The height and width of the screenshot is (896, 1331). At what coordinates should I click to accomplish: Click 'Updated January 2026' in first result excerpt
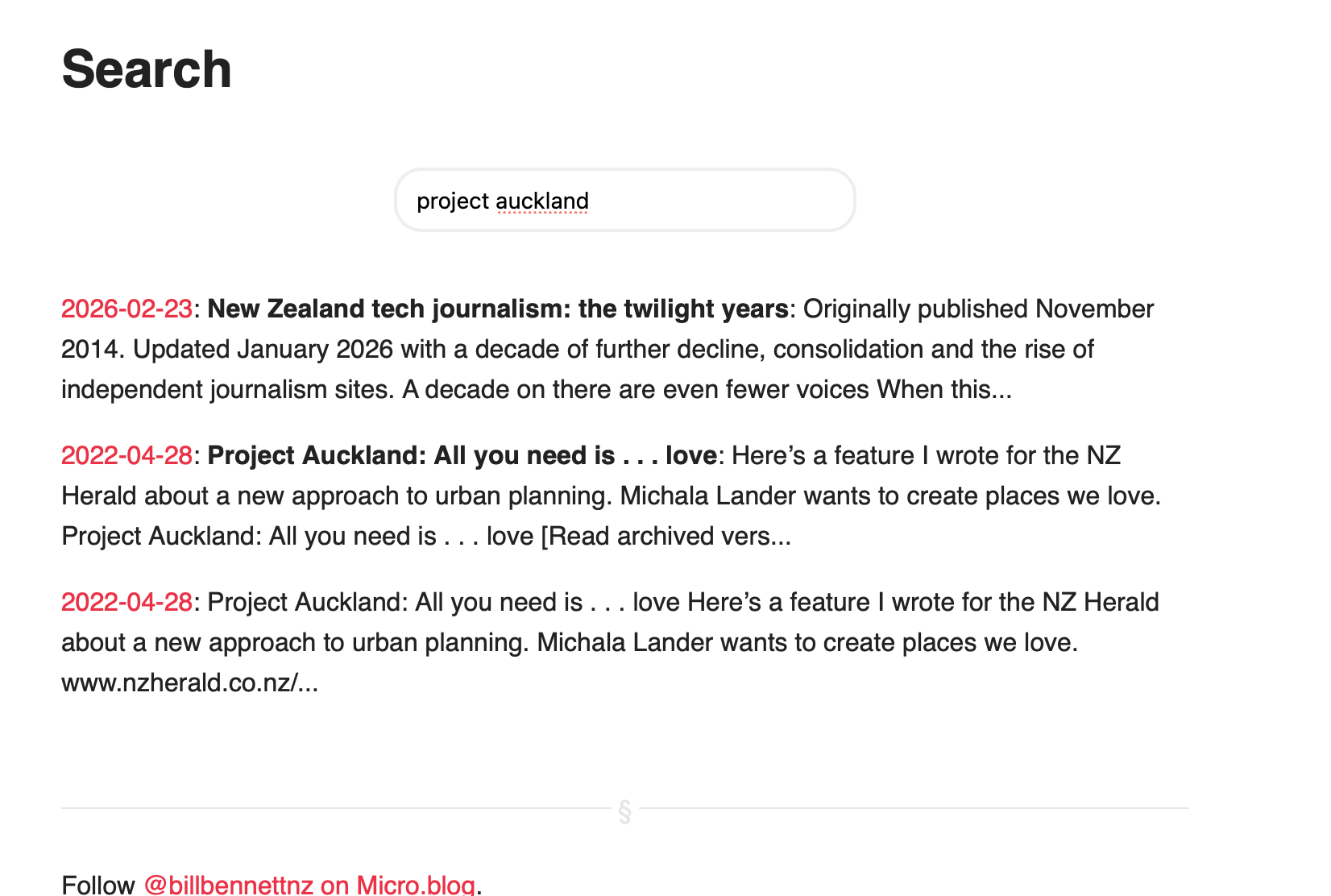click(x=263, y=349)
